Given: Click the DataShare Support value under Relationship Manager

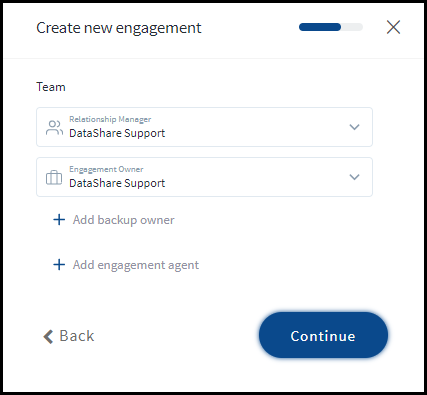Looking at the screenshot, I should pos(117,133).
